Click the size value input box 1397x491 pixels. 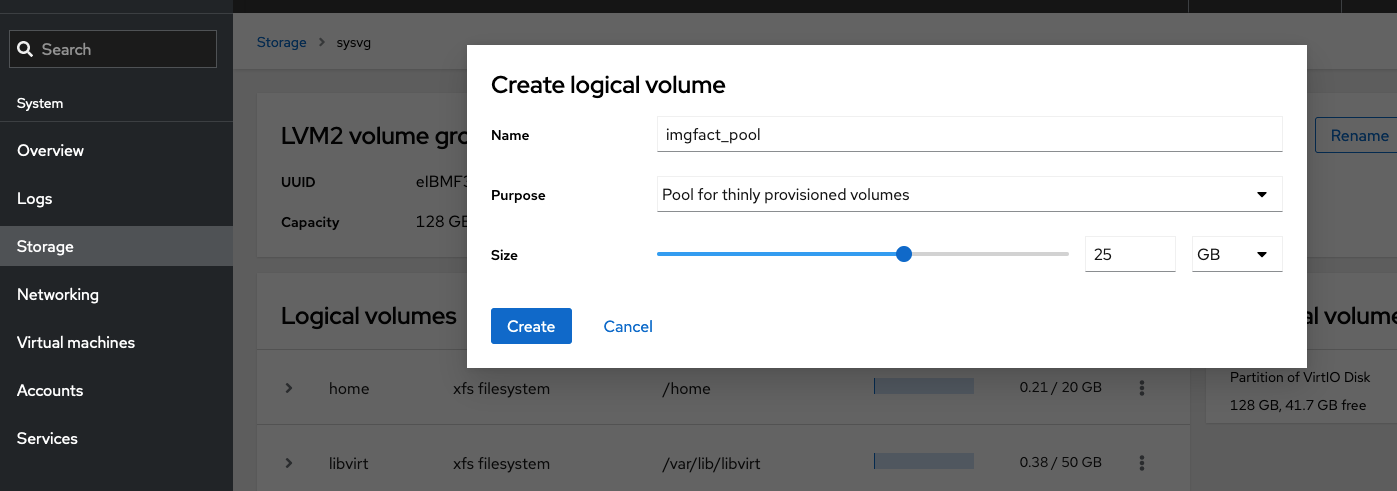1129,255
